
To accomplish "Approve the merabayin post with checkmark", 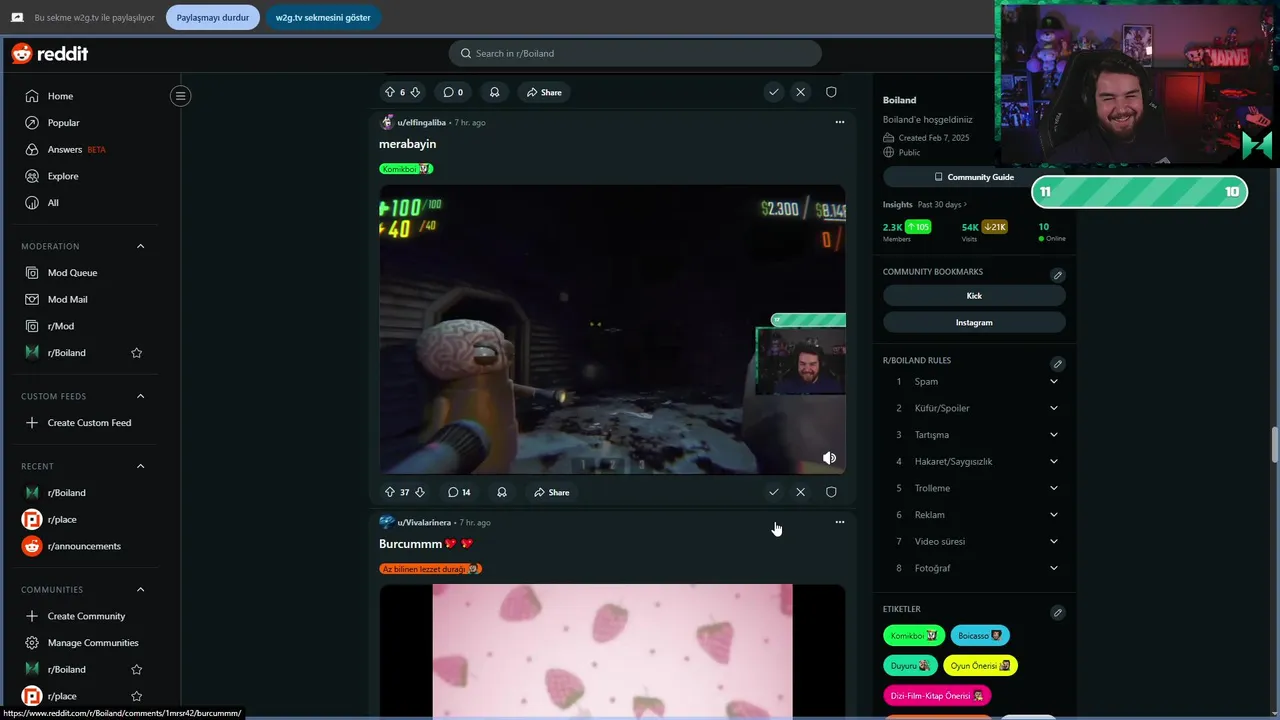I will pyautogui.click(x=773, y=492).
